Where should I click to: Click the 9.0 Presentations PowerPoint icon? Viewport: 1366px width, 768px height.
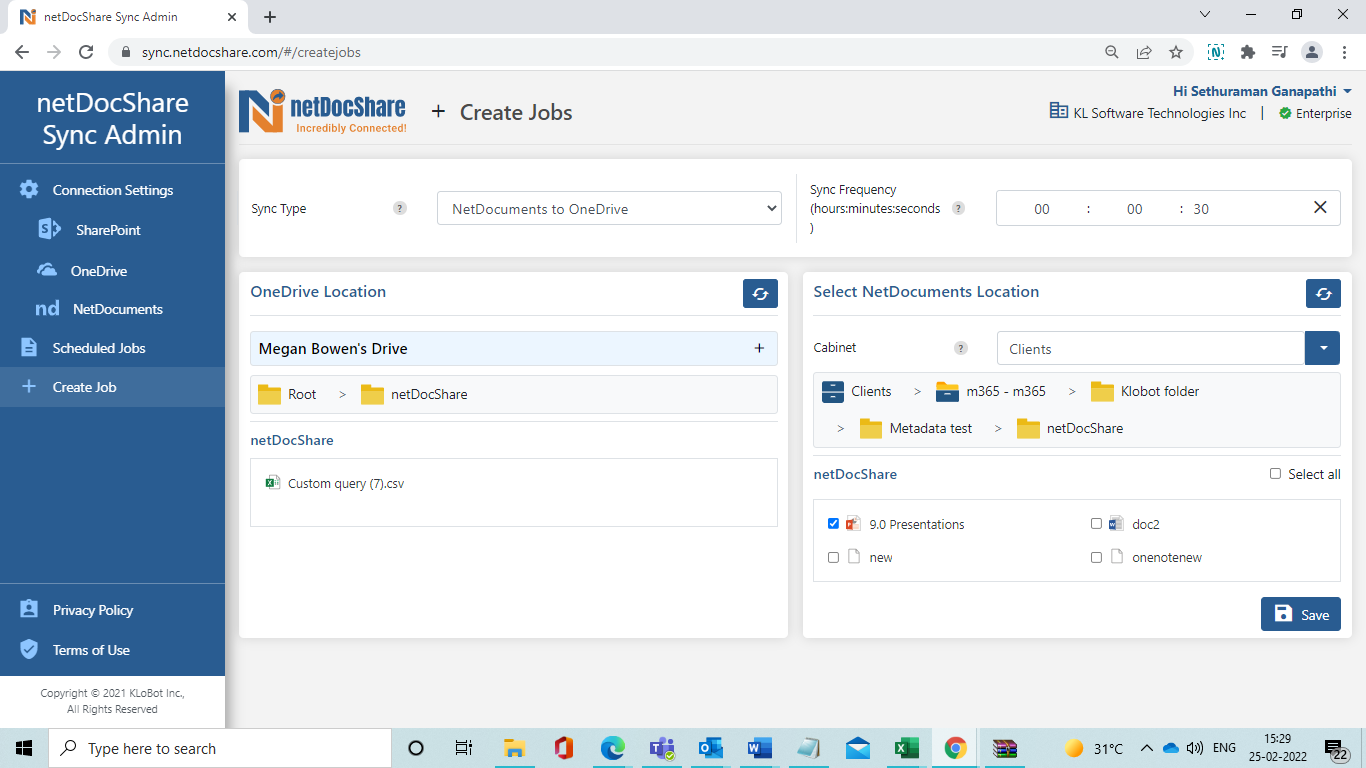tap(853, 524)
